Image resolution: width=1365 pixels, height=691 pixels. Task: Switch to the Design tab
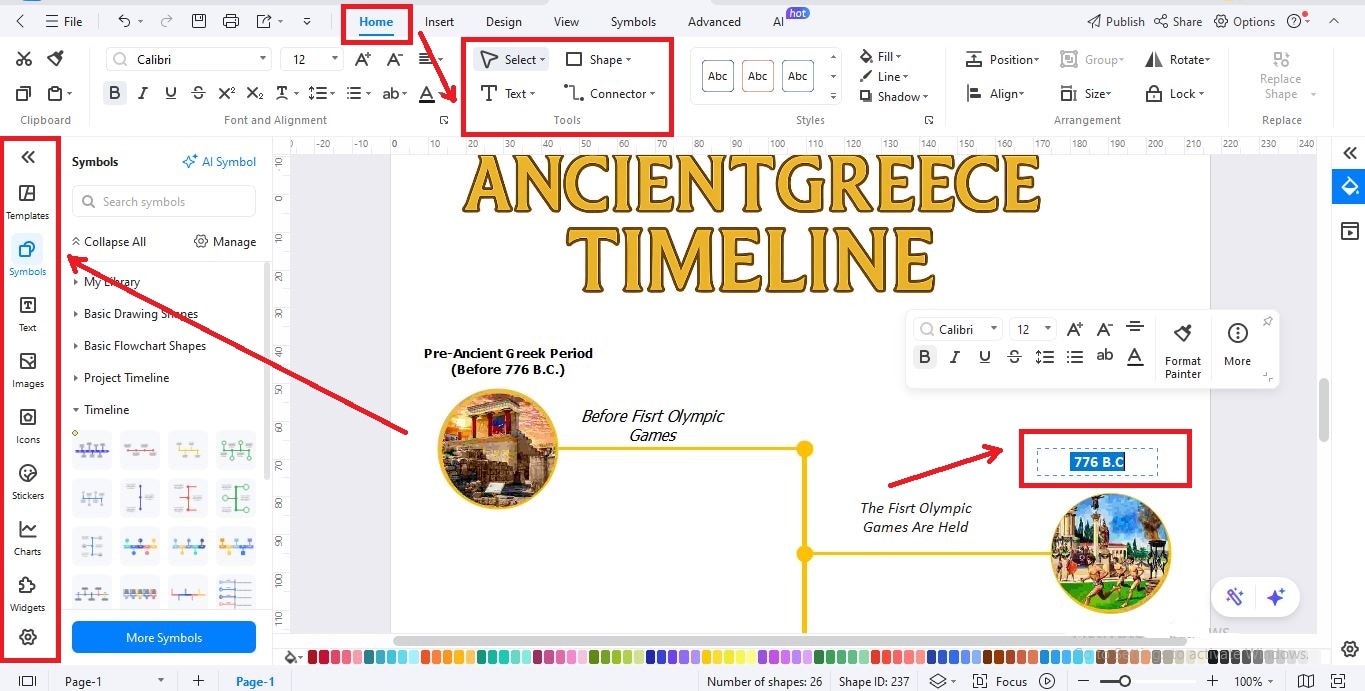(x=503, y=21)
